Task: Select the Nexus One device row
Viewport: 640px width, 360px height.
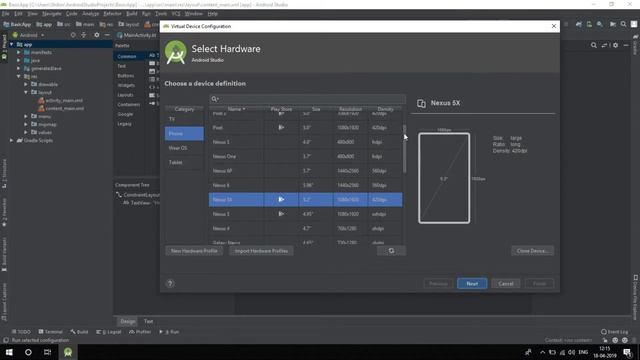Action: [305, 156]
